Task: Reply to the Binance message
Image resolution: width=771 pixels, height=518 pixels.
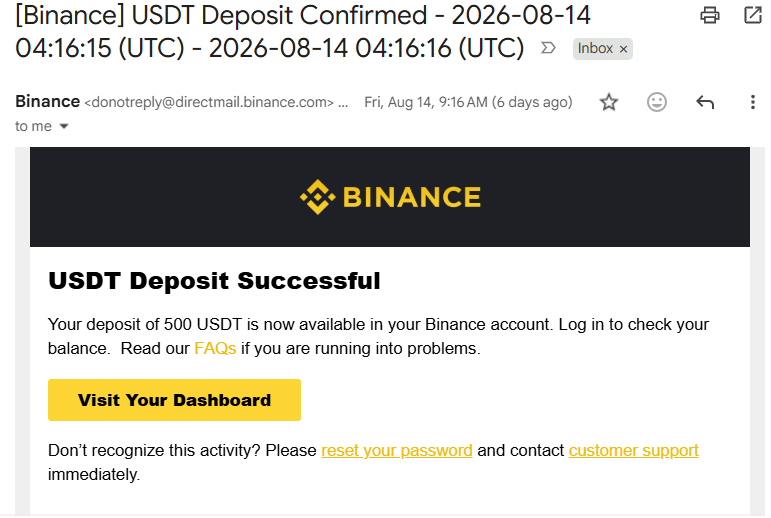Action: click(x=705, y=102)
